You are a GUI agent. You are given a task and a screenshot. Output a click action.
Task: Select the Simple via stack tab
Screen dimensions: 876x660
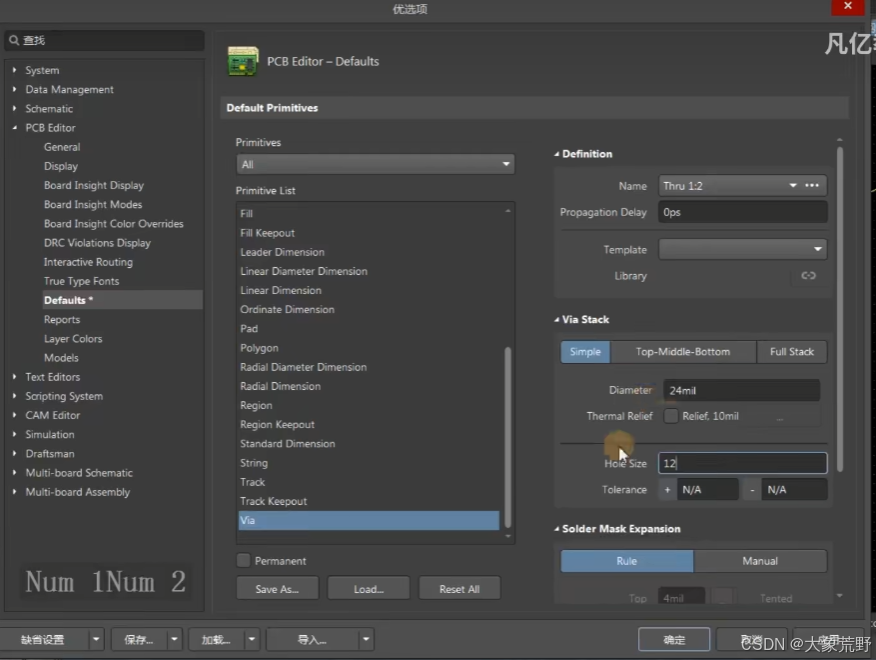585,352
